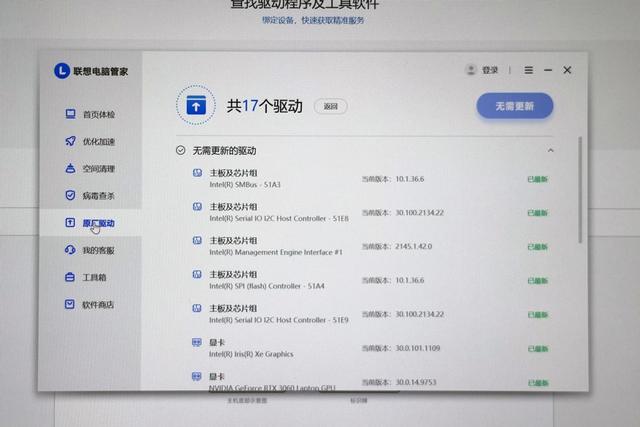Open 优化加速 in the sidebar

[x=90, y=142]
